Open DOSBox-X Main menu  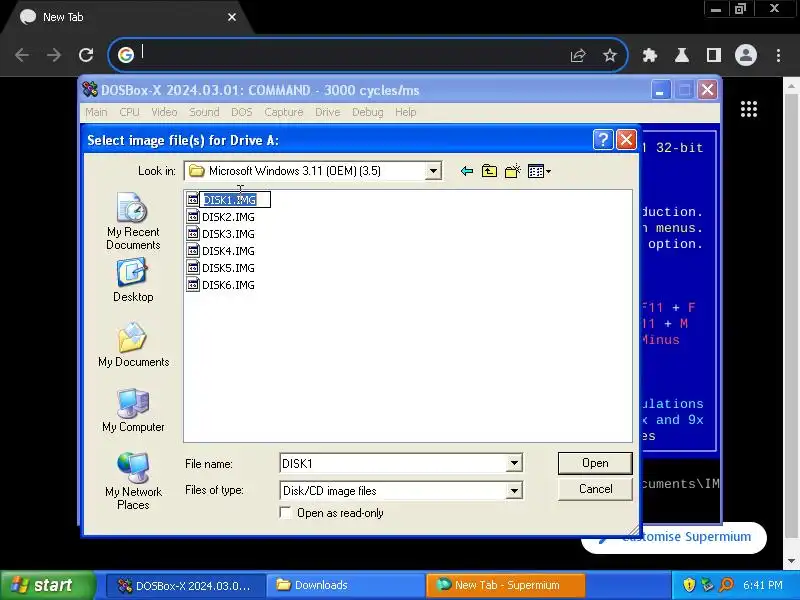(96, 112)
